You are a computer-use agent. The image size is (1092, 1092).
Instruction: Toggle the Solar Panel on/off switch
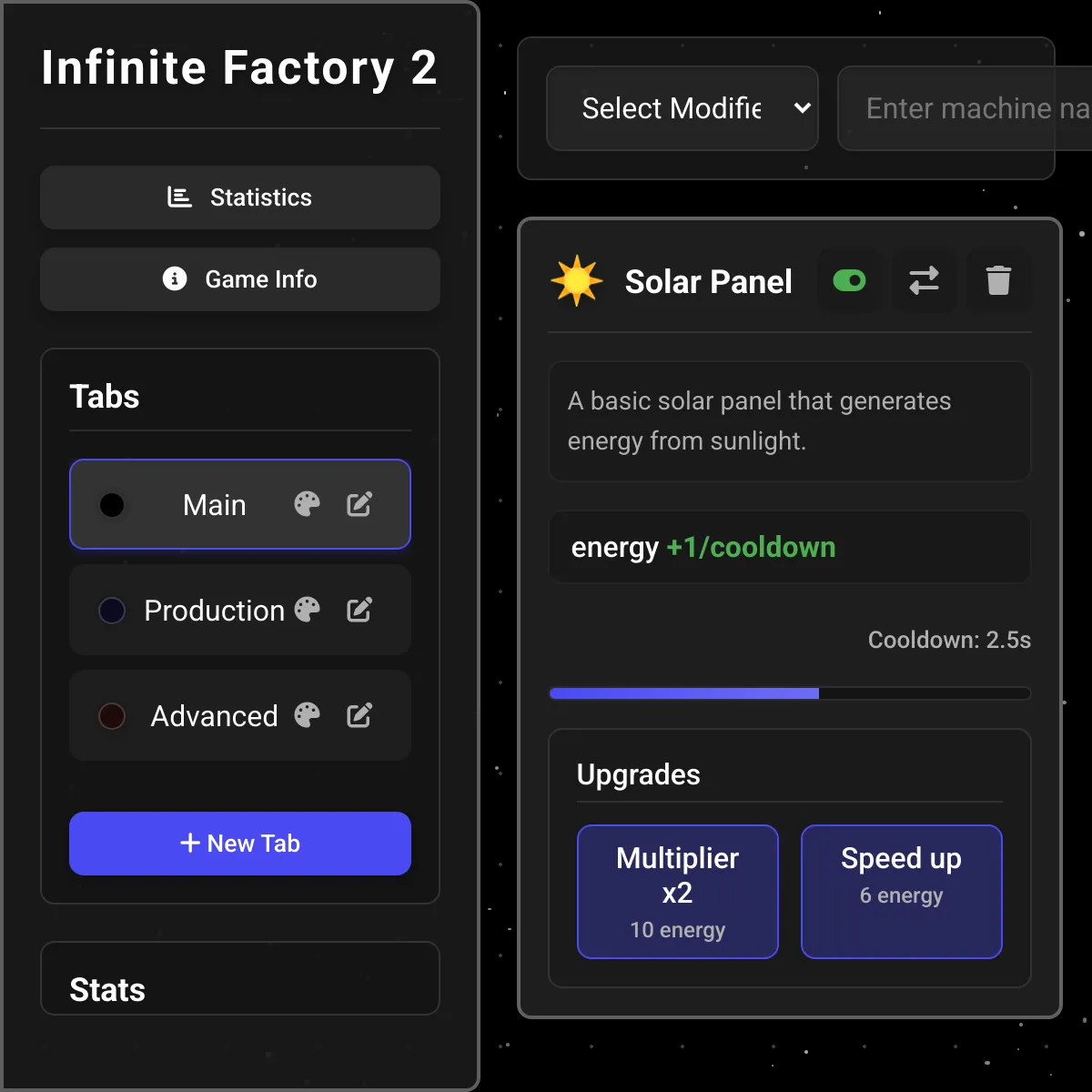point(849,280)
